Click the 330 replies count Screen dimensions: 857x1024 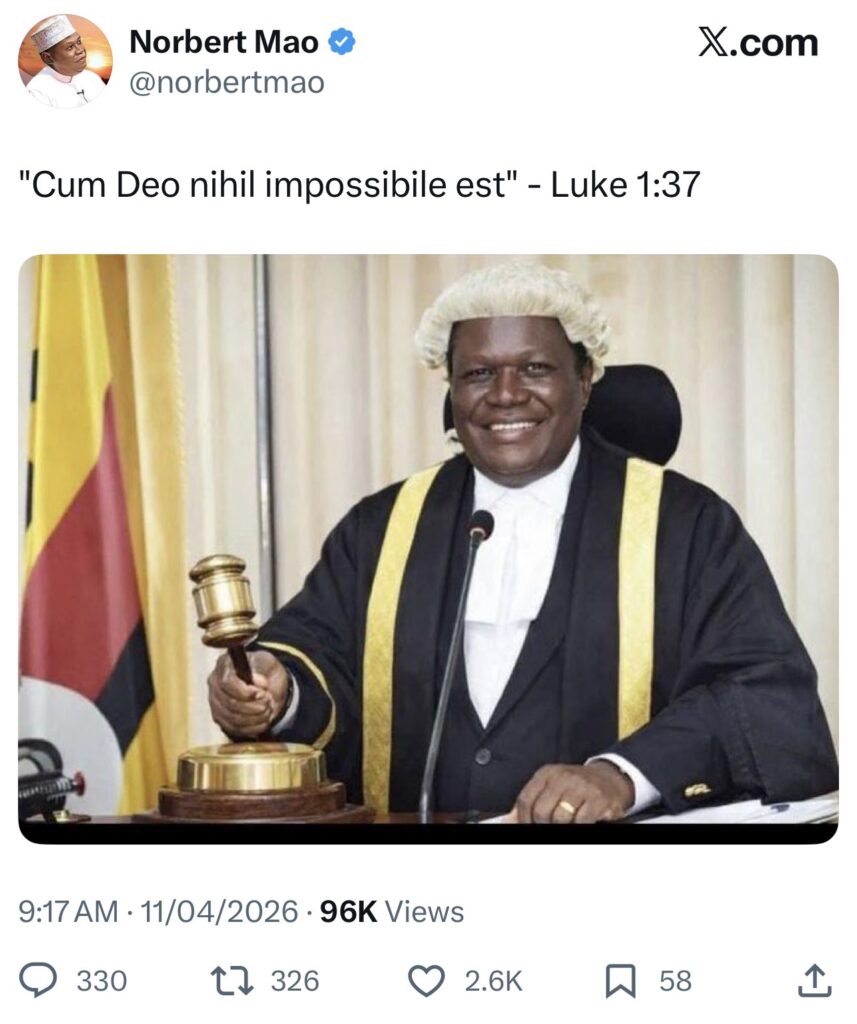102,982
